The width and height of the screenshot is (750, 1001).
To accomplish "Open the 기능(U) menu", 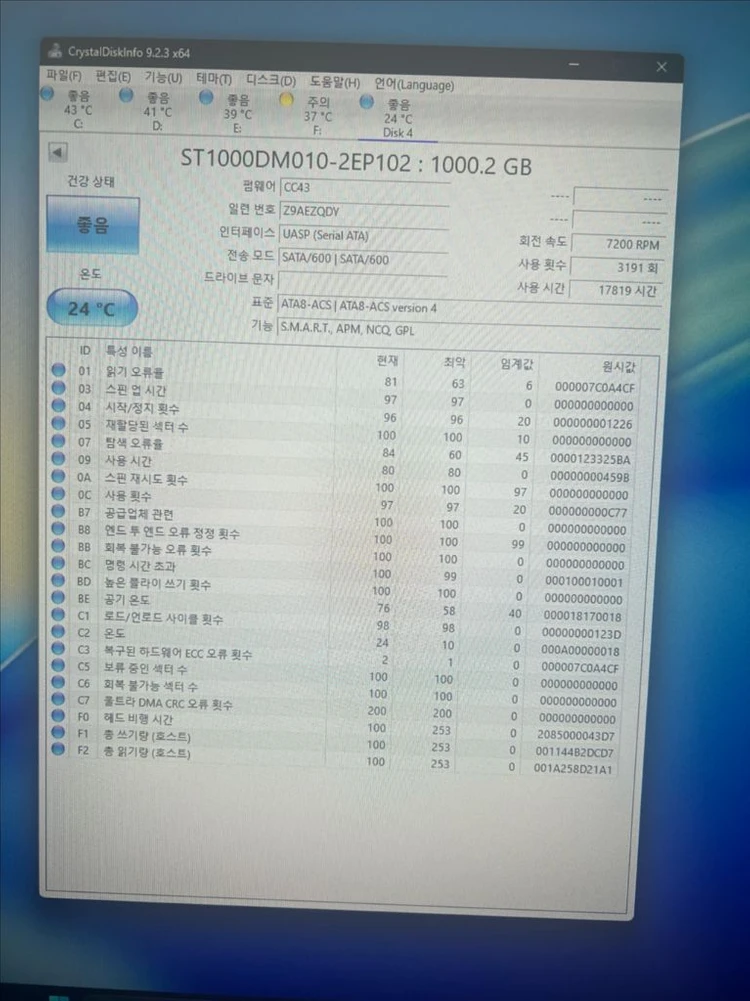I will click(163, 78).
